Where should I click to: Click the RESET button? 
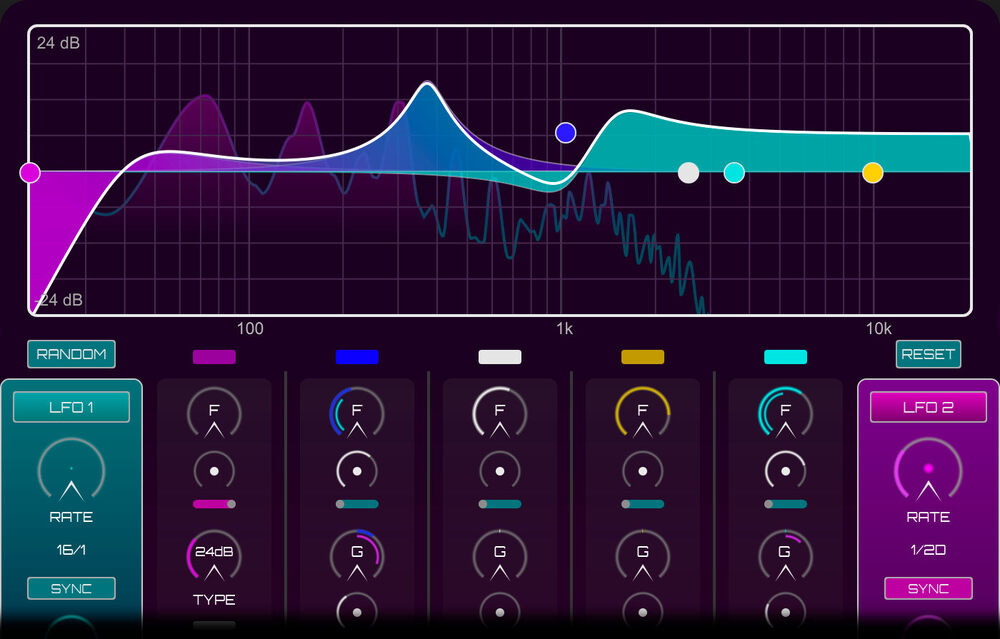pyautogui.click(x=928, y=354)
